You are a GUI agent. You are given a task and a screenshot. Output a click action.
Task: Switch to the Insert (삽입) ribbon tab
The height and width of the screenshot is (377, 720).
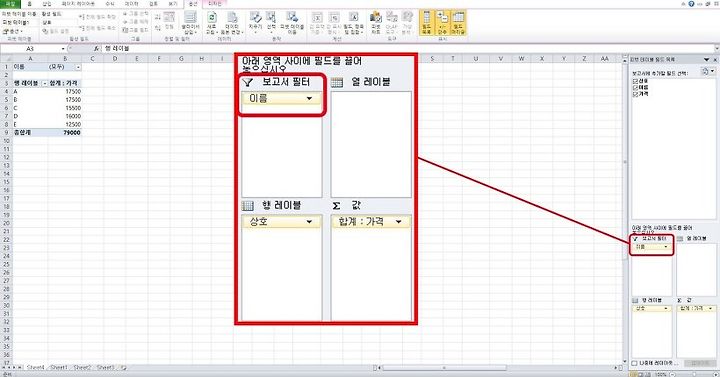[x=47, y=4]
